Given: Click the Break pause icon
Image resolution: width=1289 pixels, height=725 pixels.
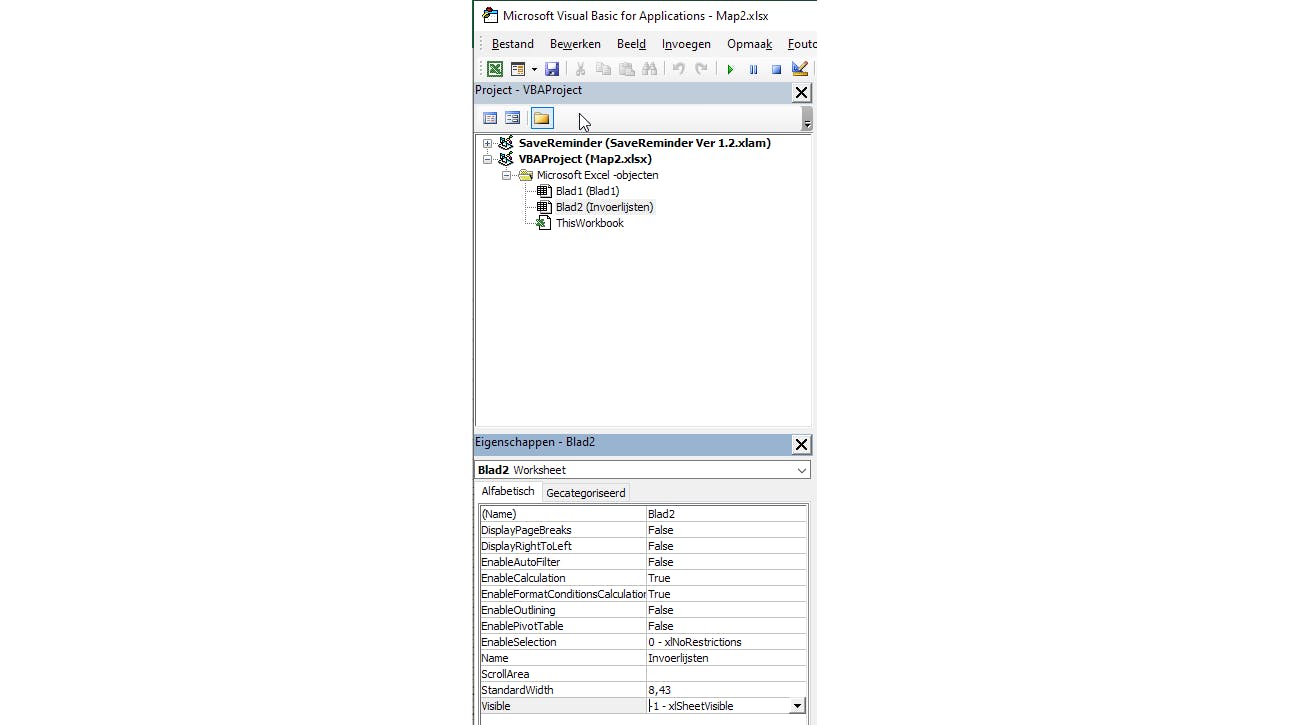Looking at the screenshot, I should click(753, 69).
